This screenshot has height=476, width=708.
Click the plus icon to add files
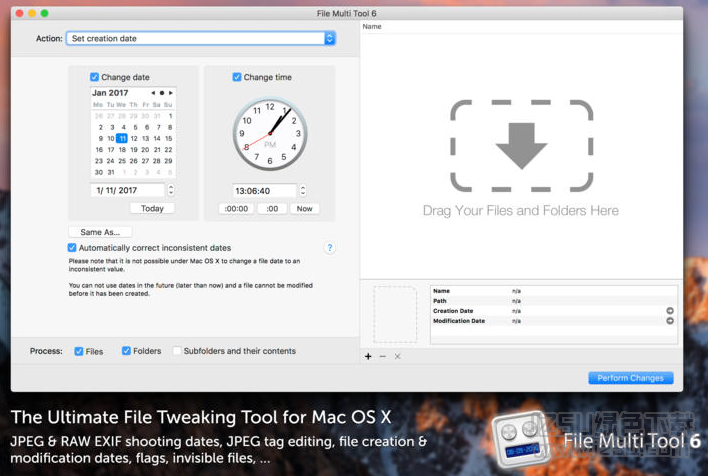pyautogui.click(x=368, y=356)
